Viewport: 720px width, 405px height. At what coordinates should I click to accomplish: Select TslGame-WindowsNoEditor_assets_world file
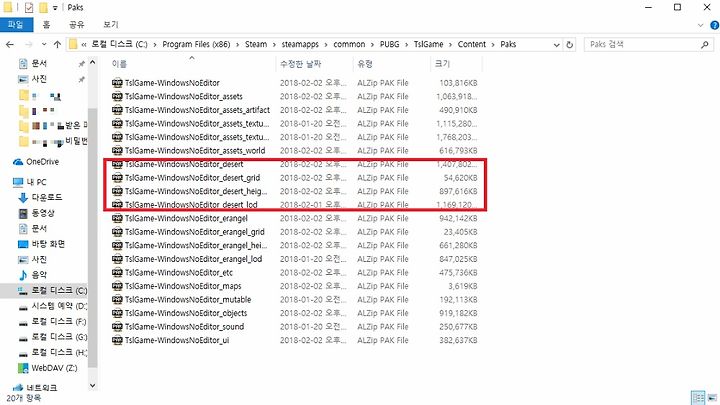pos(195,151)
